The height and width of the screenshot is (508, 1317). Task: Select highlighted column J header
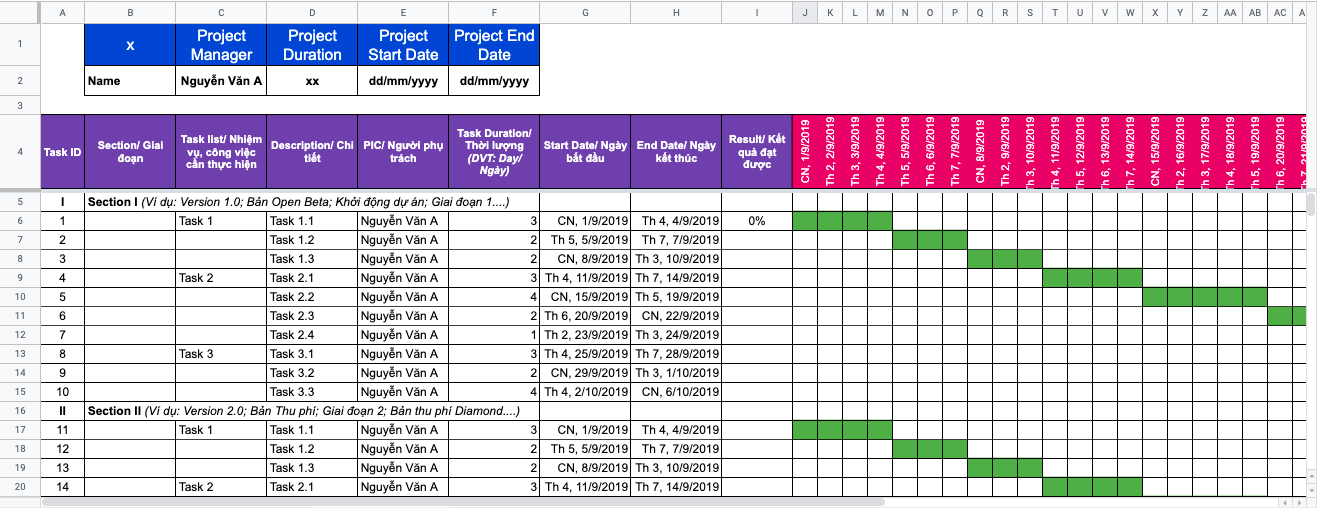[x=805, y=12]
